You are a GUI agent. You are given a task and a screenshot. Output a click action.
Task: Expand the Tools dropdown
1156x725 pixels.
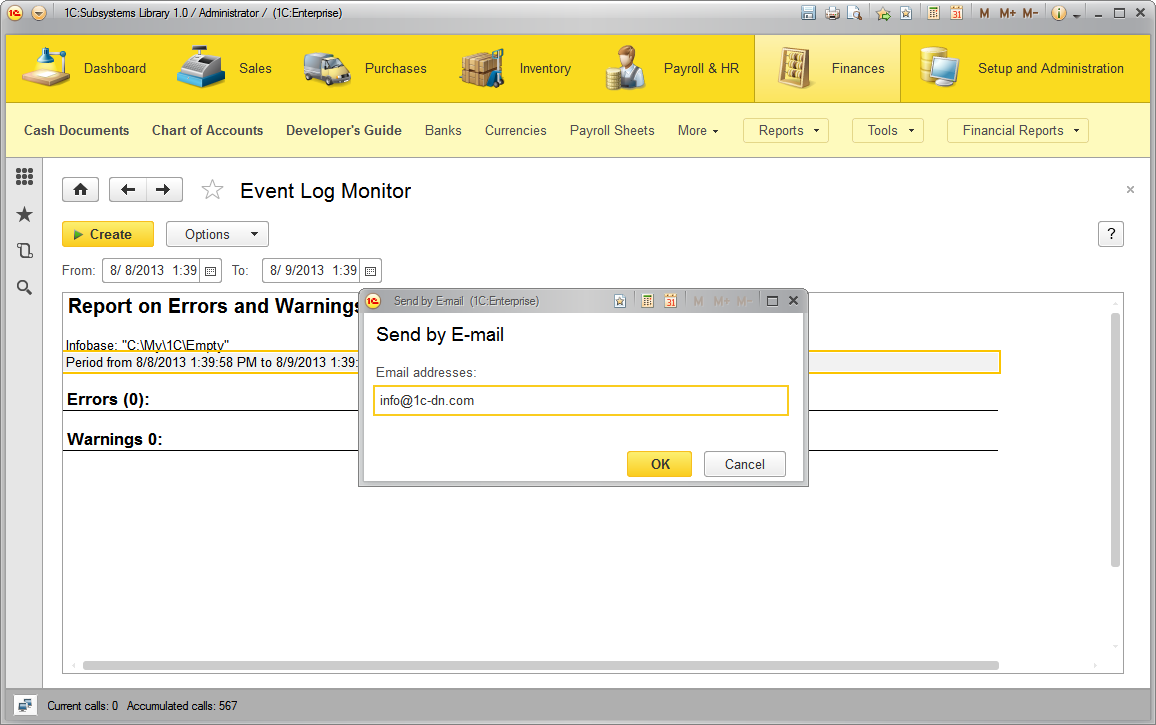coord(888,131)
